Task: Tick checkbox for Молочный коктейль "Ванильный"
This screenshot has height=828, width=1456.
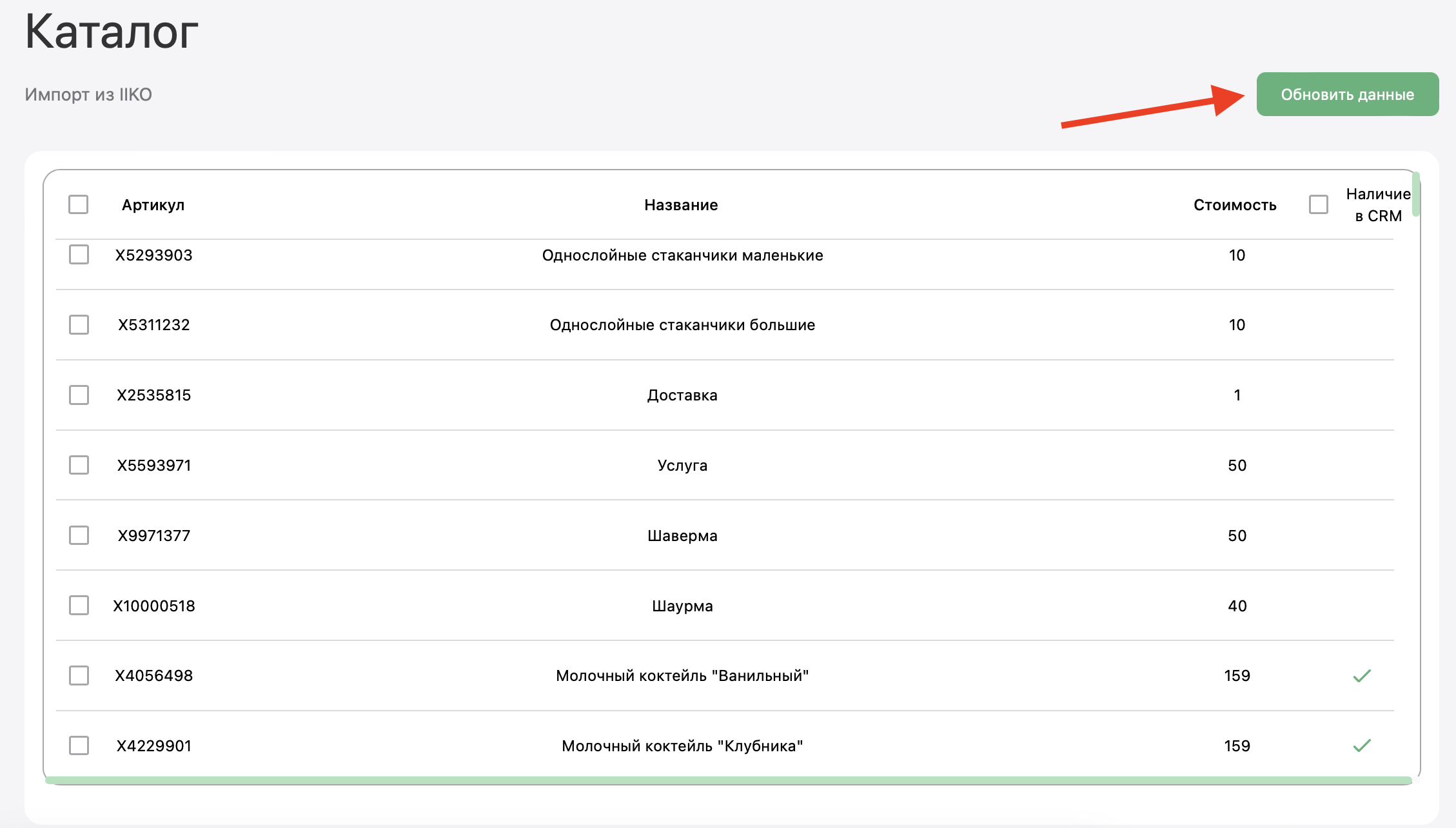Action: (x=79, y=675)
